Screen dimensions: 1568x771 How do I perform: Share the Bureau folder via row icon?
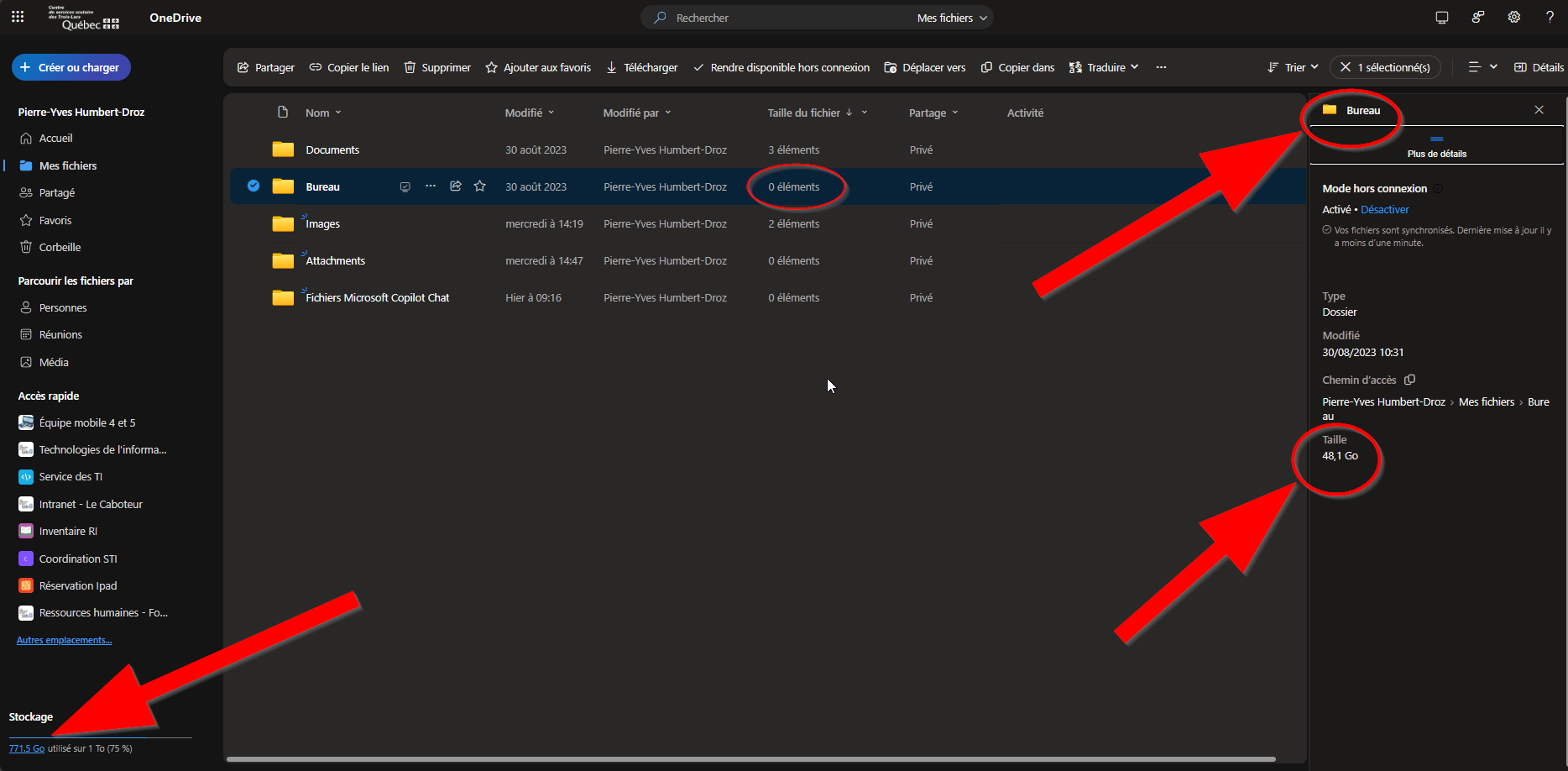(x=456, y=186)
